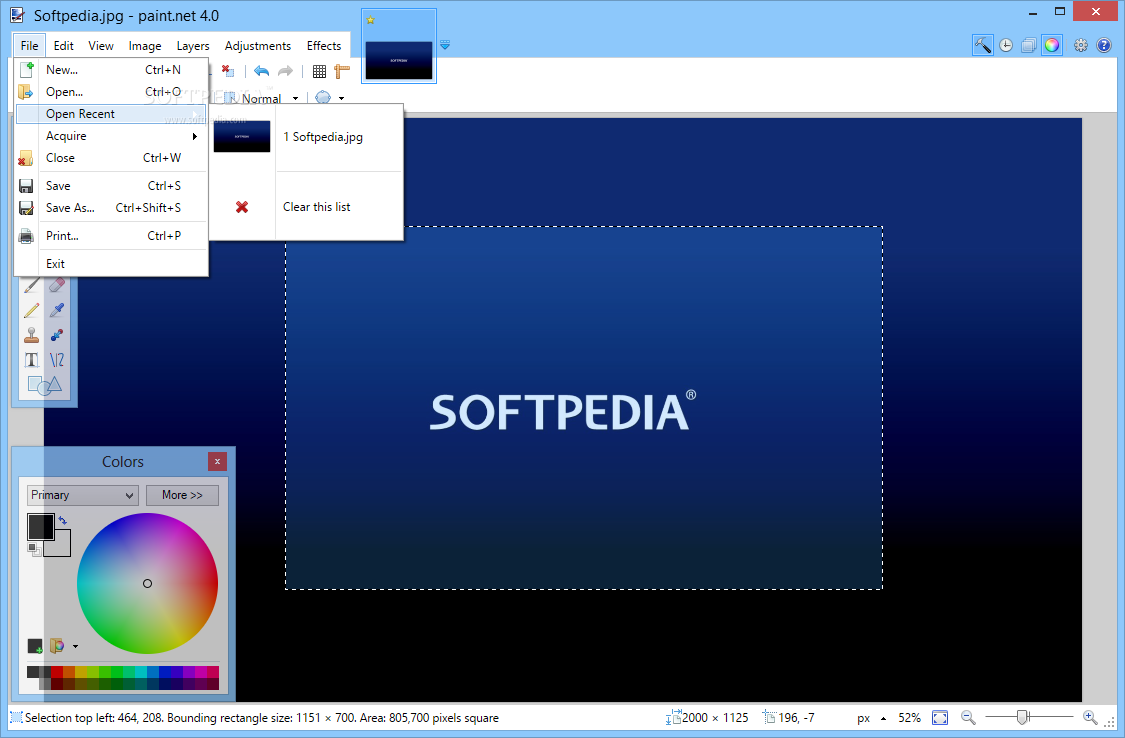1125x738 pixels.
Task: Select the Clone Stamp tool
Action: (32, 335)
